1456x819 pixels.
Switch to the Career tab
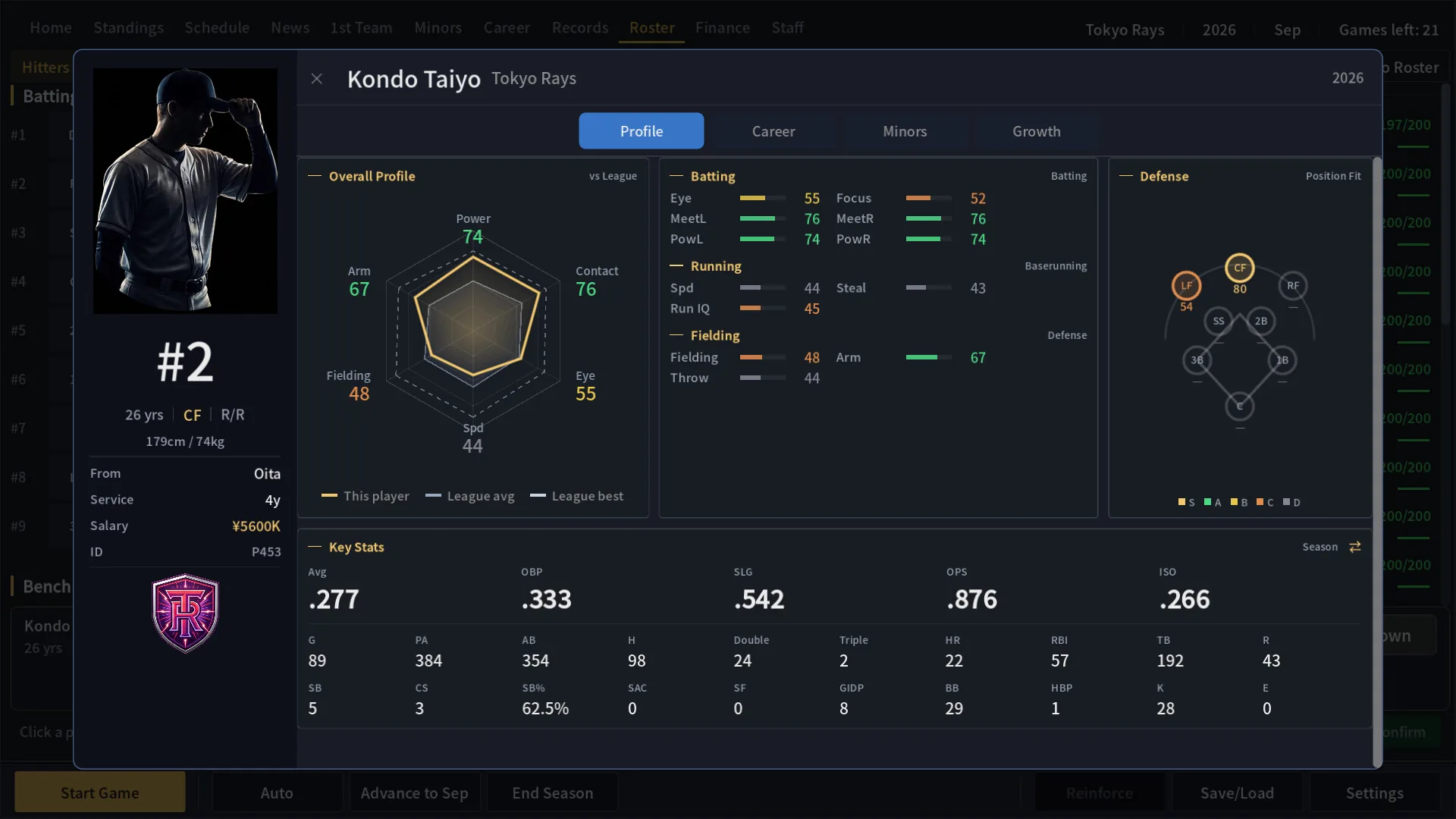click(x=773, y=131)
